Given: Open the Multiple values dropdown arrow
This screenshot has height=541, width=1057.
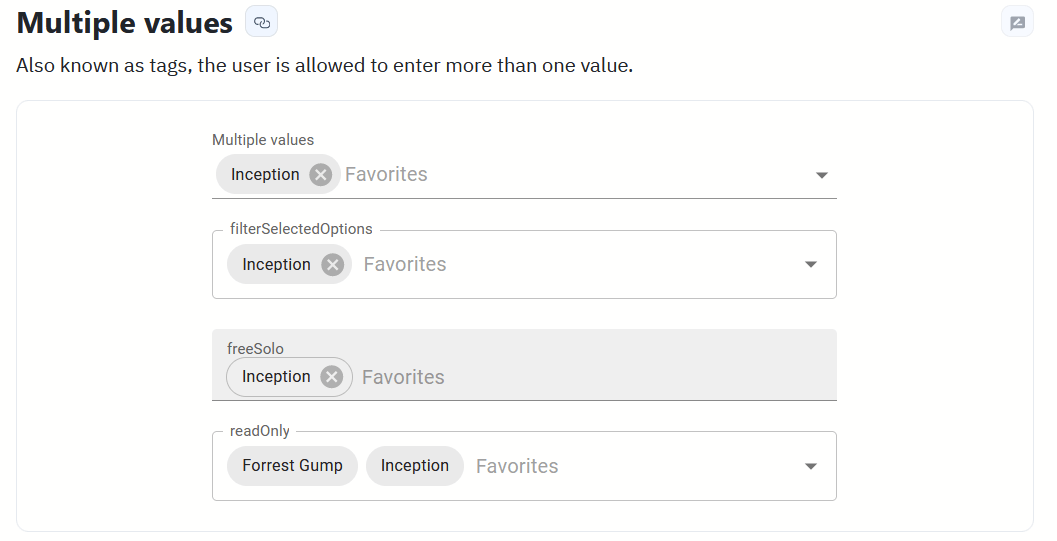Looking at the screenshot, I should [821, 175].
